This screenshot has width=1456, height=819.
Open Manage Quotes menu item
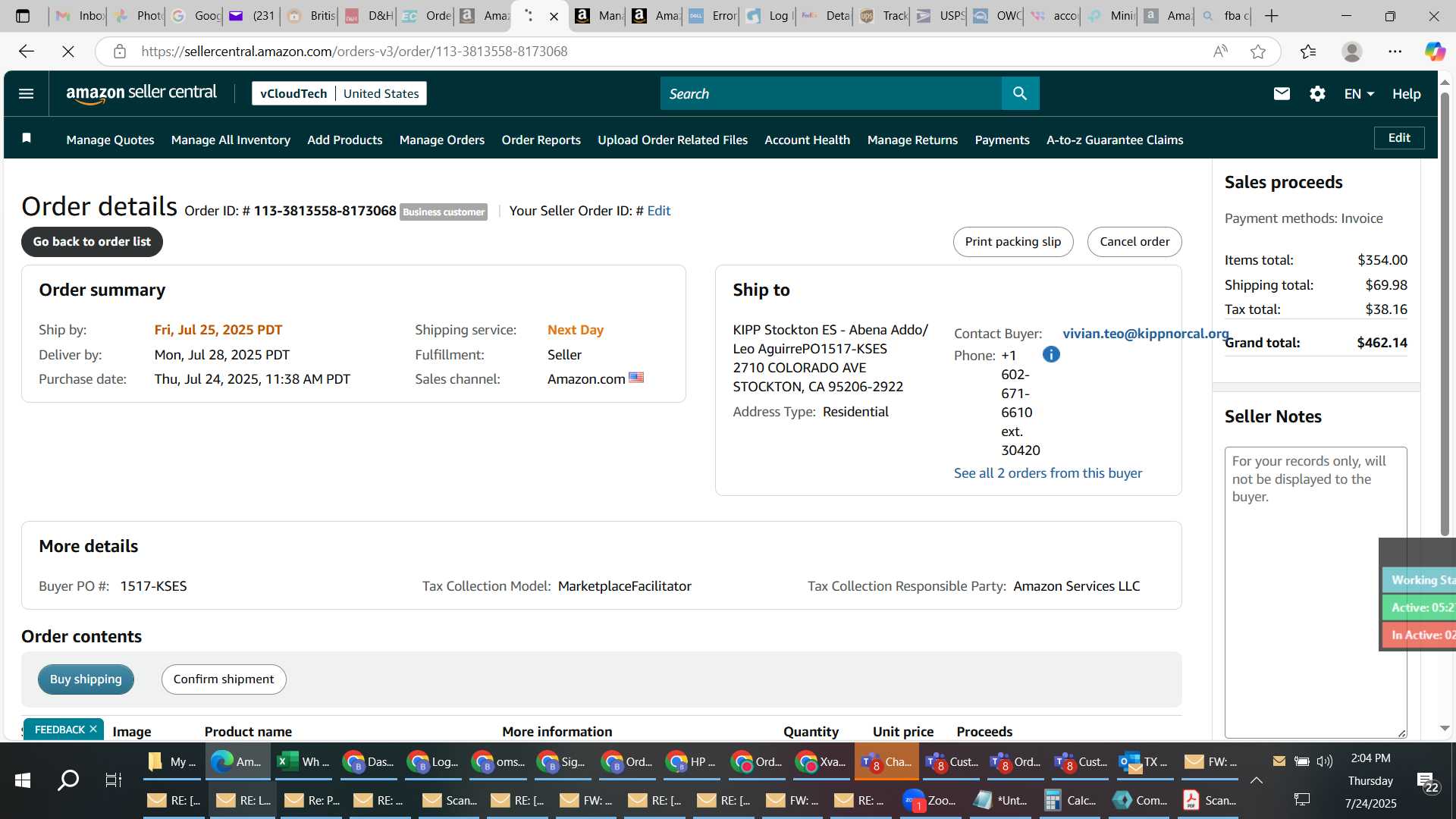point(110,140)
